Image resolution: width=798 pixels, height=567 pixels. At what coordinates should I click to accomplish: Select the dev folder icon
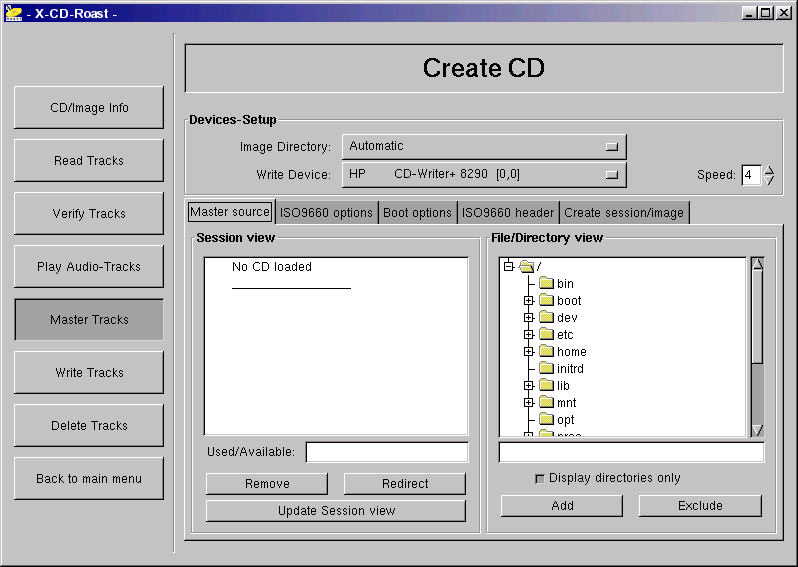pos(546,317)
